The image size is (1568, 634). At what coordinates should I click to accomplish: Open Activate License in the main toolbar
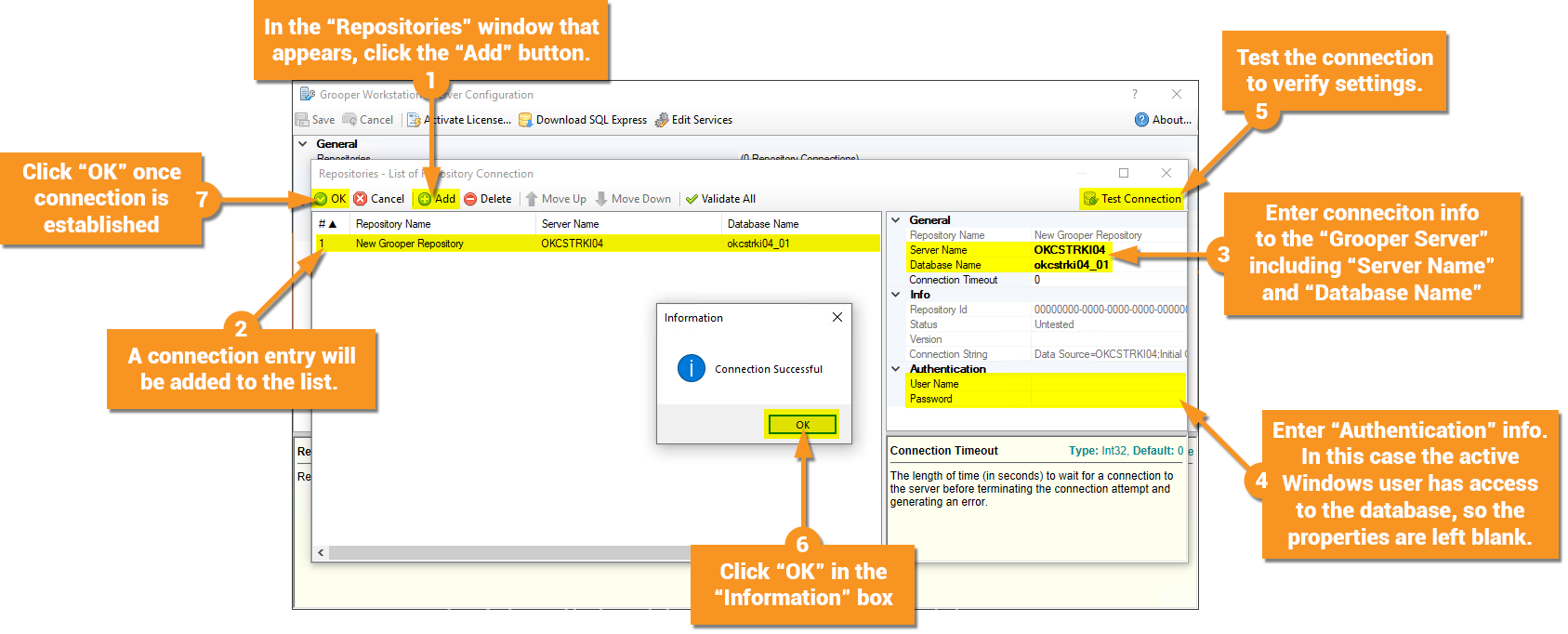click(x=459, y=120)
